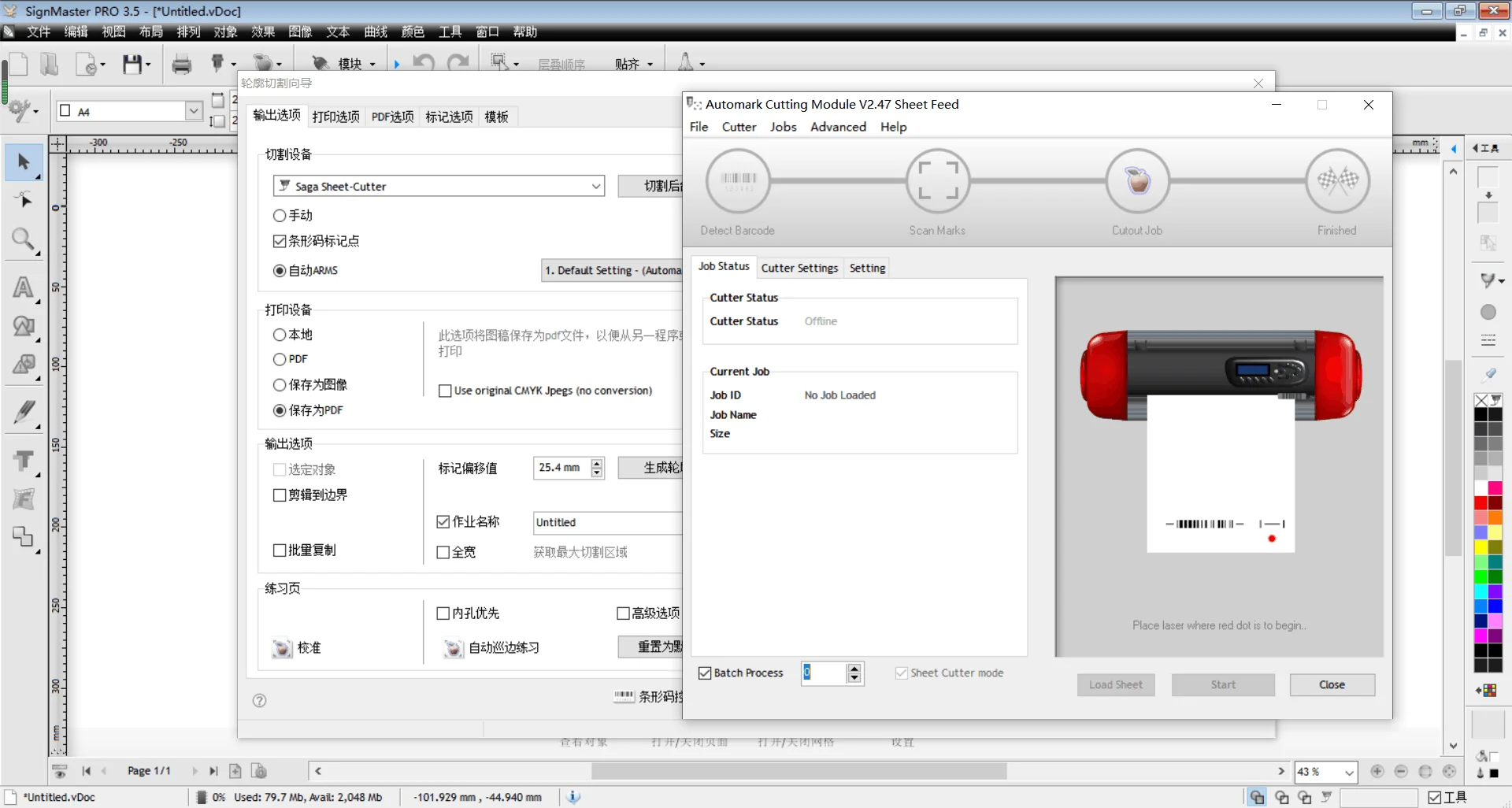Open the 43% zoom level dropdown
The image size is (1512, 808).
click(1349, 772)
